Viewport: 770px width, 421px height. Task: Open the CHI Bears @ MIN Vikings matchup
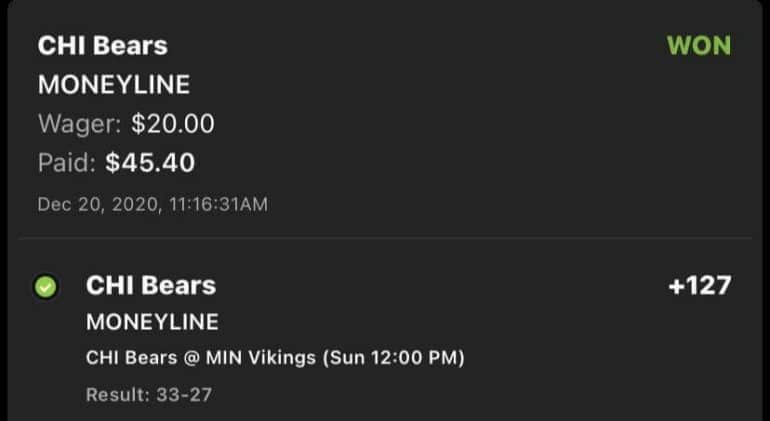(x=275, y=357)
